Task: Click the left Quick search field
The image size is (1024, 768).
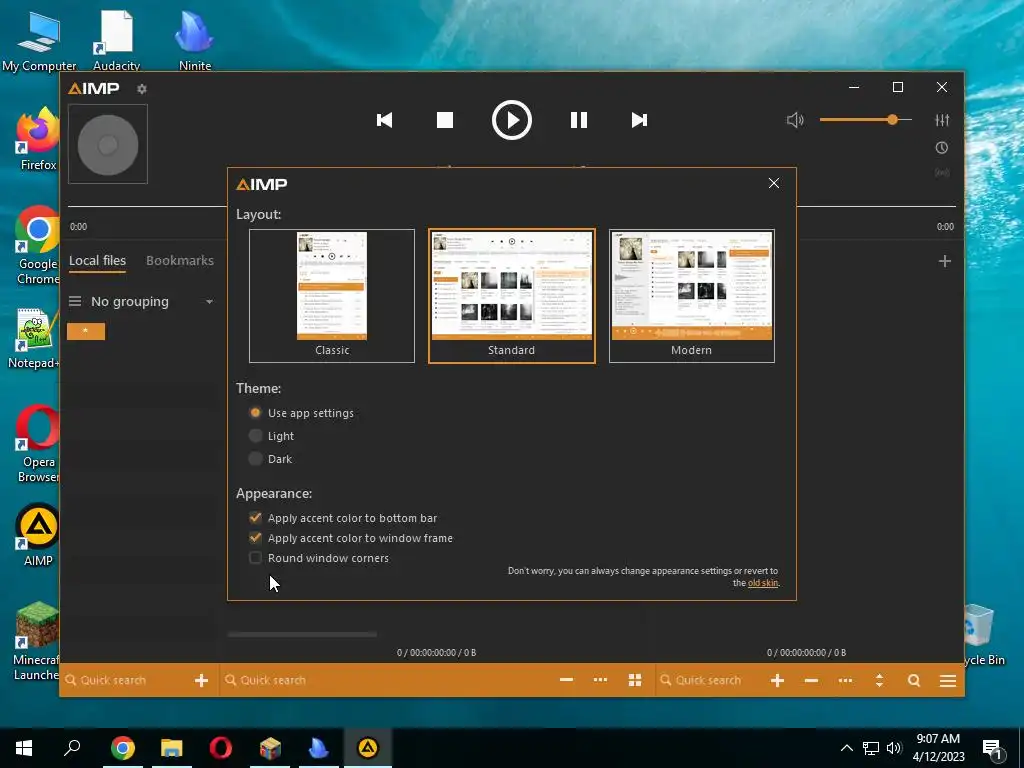Action: click(x=124, y=680)
